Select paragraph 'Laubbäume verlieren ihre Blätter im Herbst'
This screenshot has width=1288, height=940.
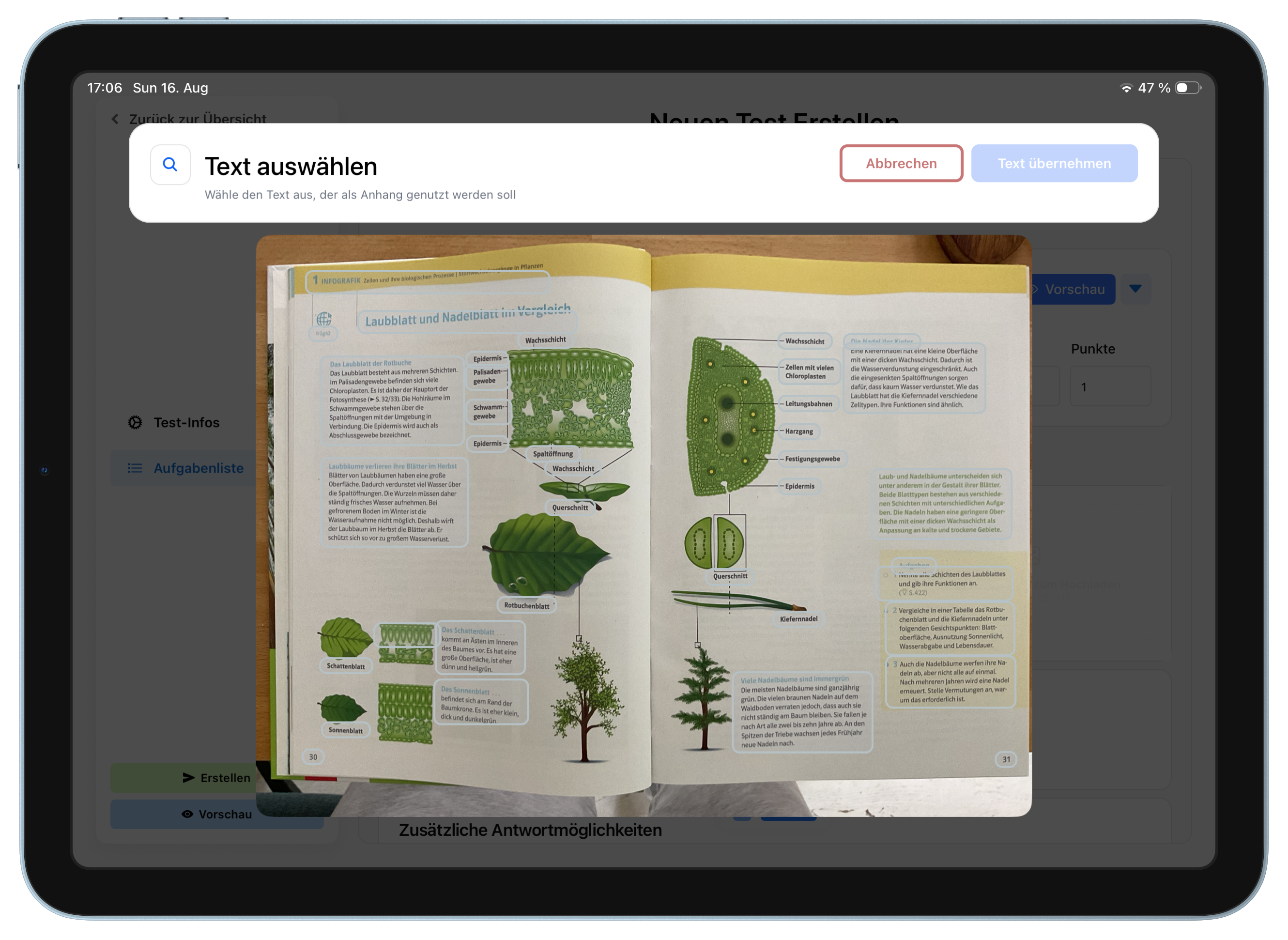tap(394, 502)
